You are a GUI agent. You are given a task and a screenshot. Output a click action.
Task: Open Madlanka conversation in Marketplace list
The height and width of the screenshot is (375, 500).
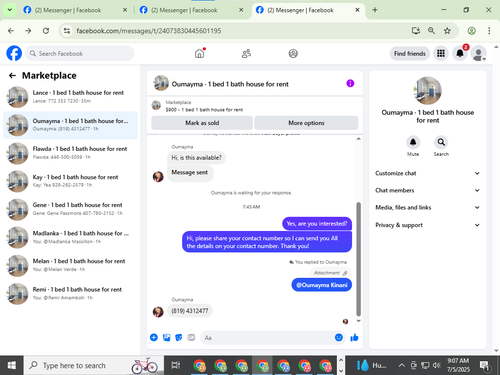tap(70, 237)
